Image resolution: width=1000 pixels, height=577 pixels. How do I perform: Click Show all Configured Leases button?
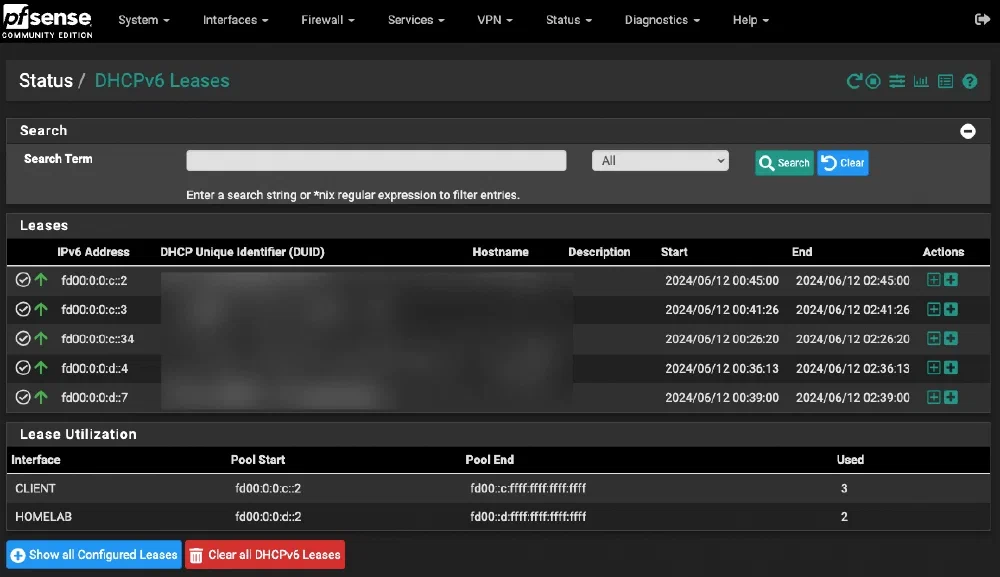click(x=93, y=554)
